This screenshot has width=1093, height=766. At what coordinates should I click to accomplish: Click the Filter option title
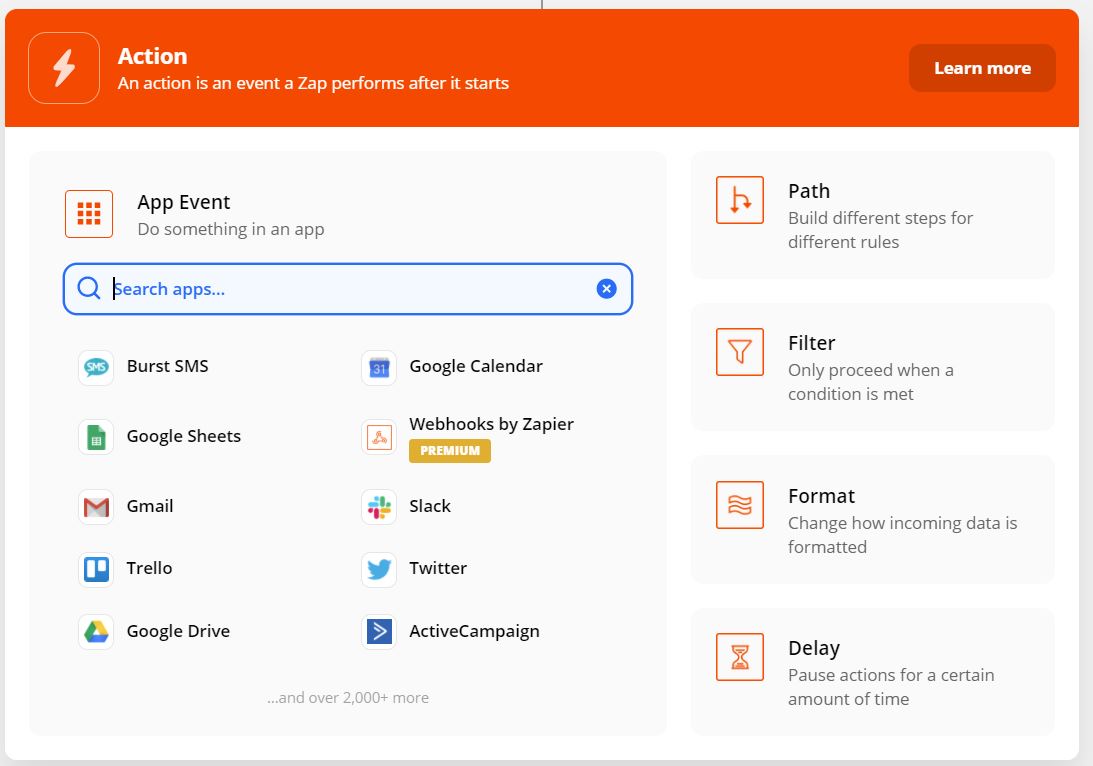pyautogui.click(x=811, y=343)
